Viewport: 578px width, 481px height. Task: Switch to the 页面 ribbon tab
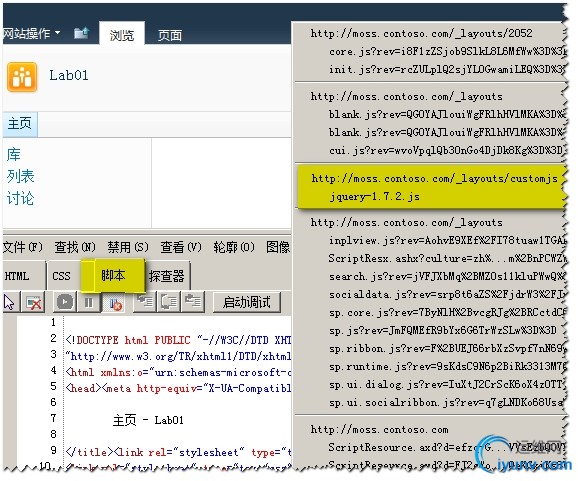(170, 35)
